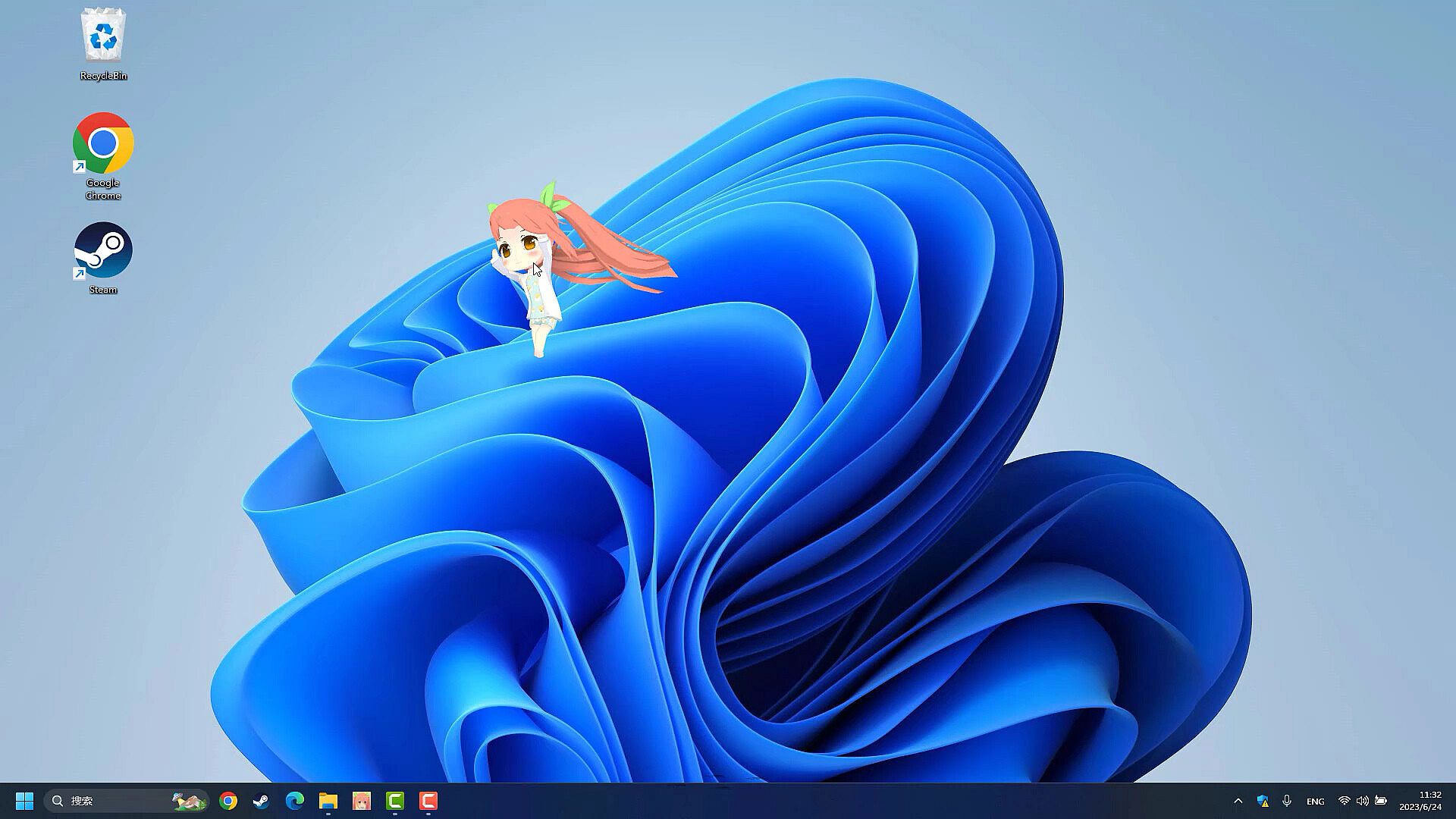Click the search highlight landscape image

188,801
